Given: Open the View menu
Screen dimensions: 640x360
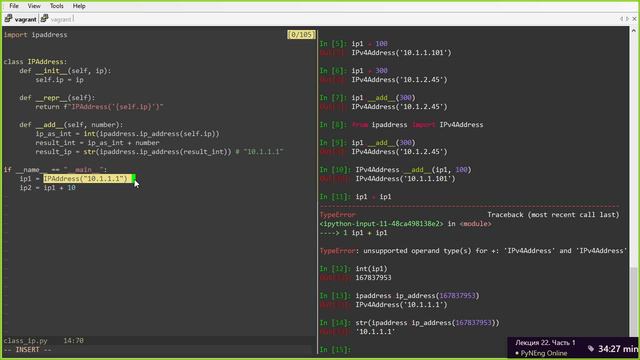Looking at the screenshot, I should click(x=34, y=6).
